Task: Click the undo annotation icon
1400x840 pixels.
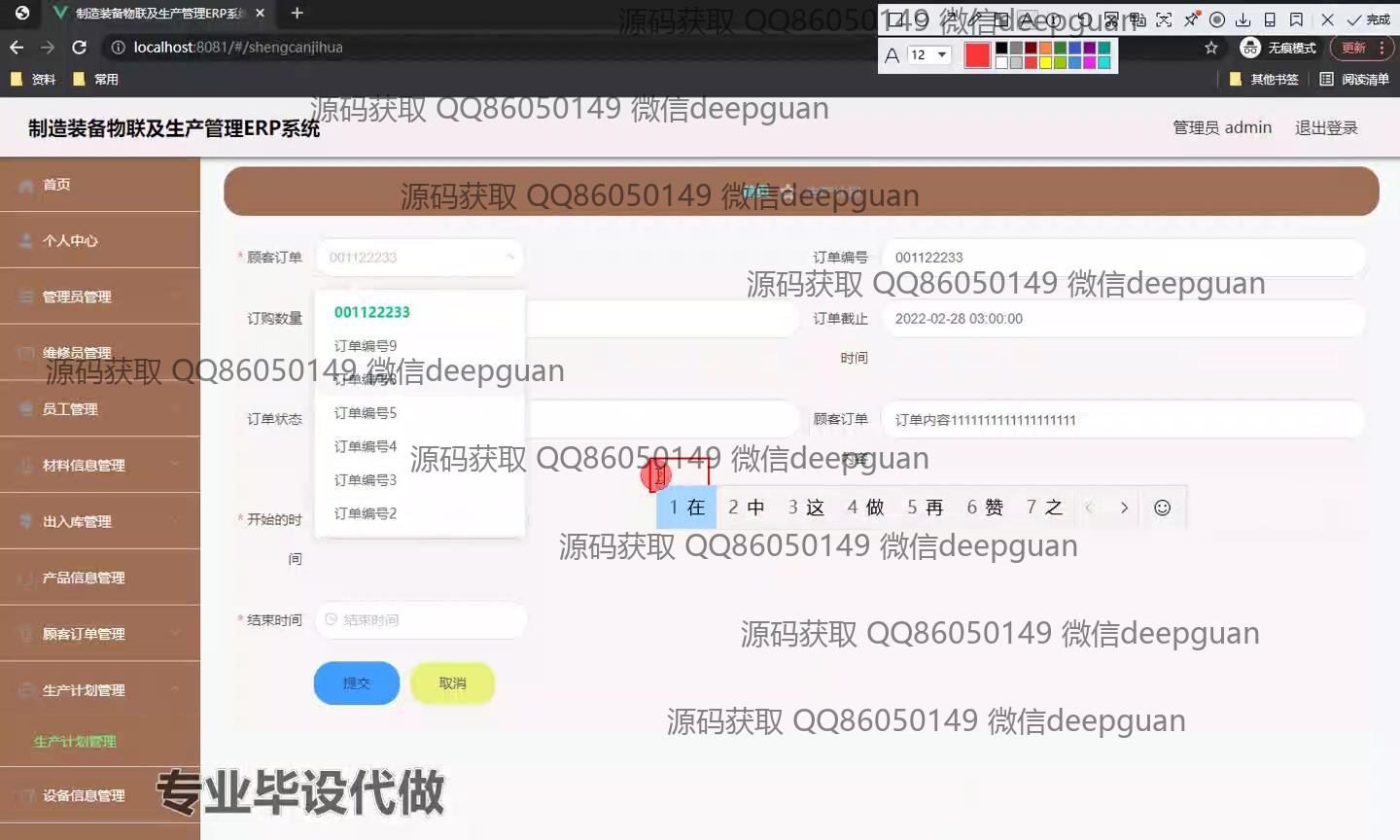Action: (1084, 19)
